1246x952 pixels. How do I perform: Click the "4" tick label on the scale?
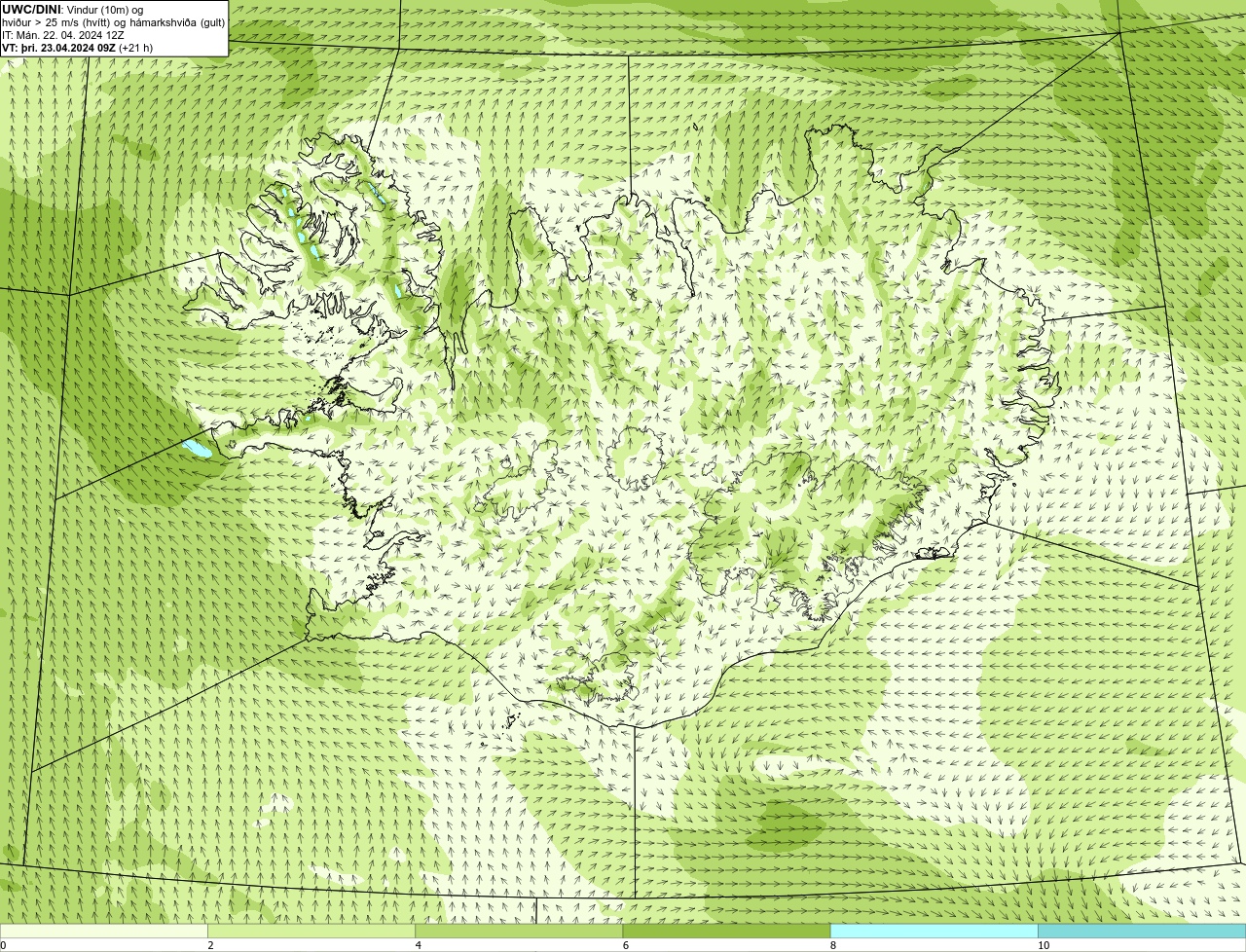[x=418, y=945]
